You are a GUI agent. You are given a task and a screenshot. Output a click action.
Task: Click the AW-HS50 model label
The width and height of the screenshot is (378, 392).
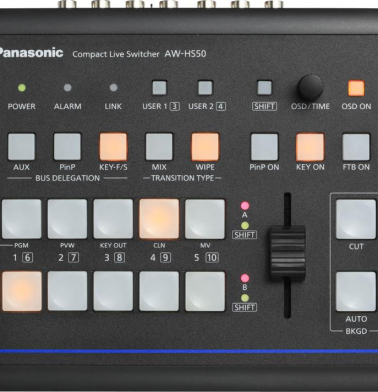pyautogui.click(x=185, y=54)
